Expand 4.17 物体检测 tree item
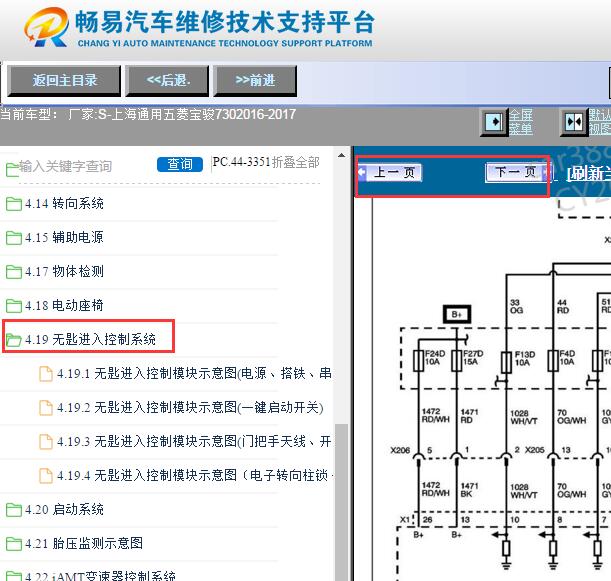This screenshot has height=581, width=611. (x=64, y=271)
